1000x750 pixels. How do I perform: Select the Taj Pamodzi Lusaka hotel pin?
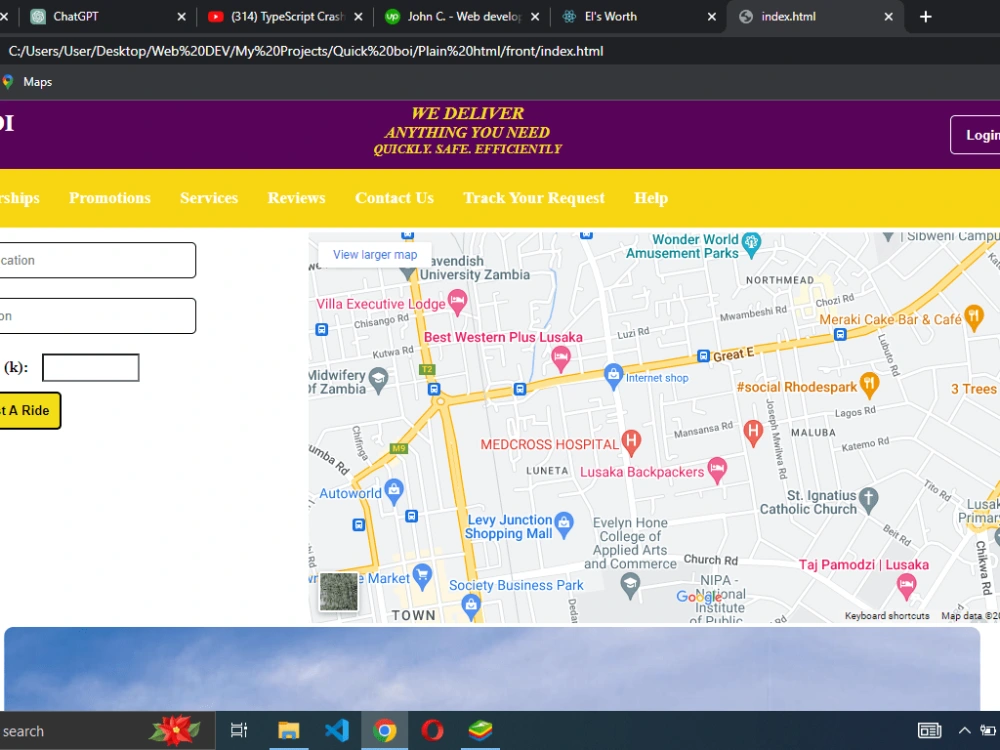[x=906, y=585]
